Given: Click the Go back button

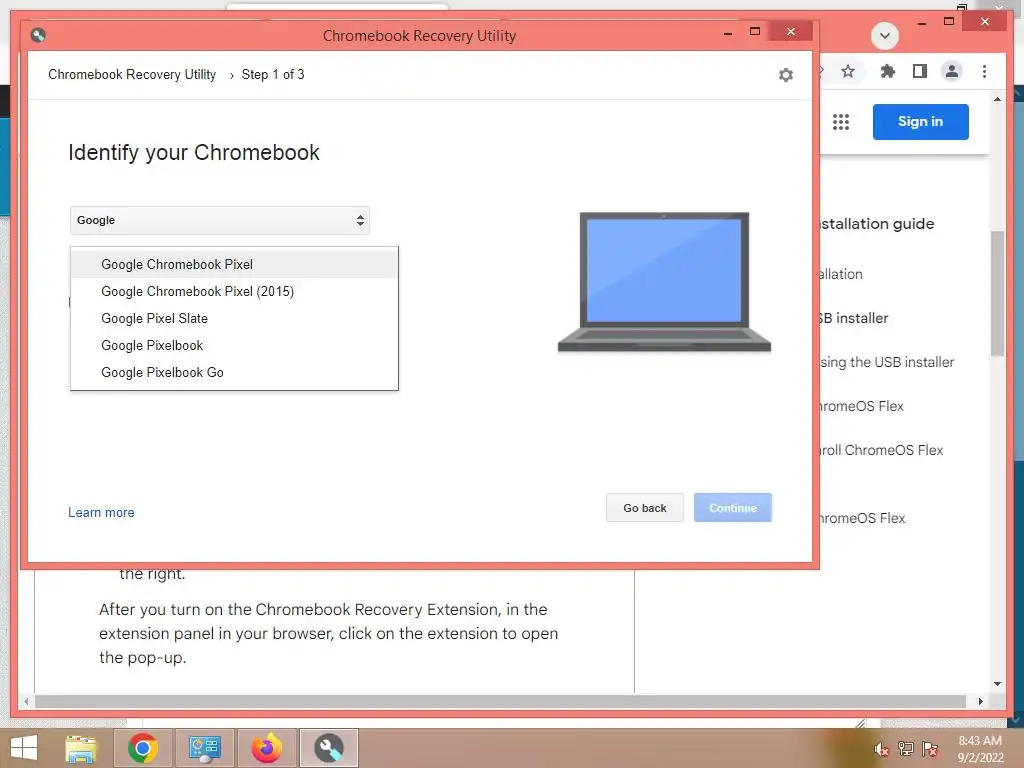Looking at the screenshot, I should pos(645,508).
